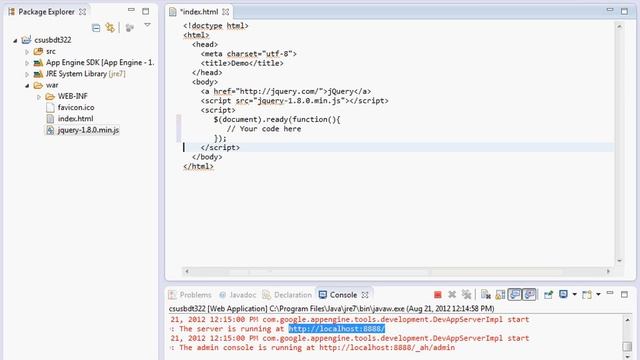Maximize the Package Explorer view
Viewport: 640px width, 360px height.
145,11
